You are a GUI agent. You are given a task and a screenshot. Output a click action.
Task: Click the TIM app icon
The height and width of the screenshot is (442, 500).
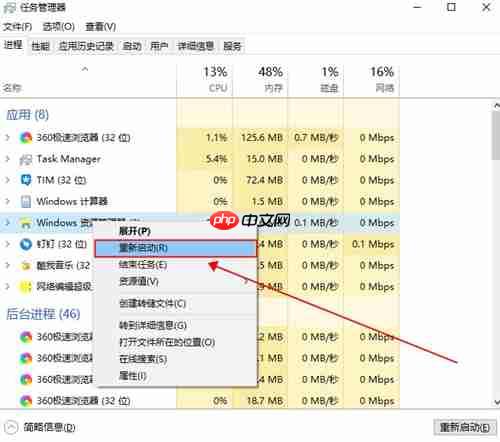coord(26,180)
